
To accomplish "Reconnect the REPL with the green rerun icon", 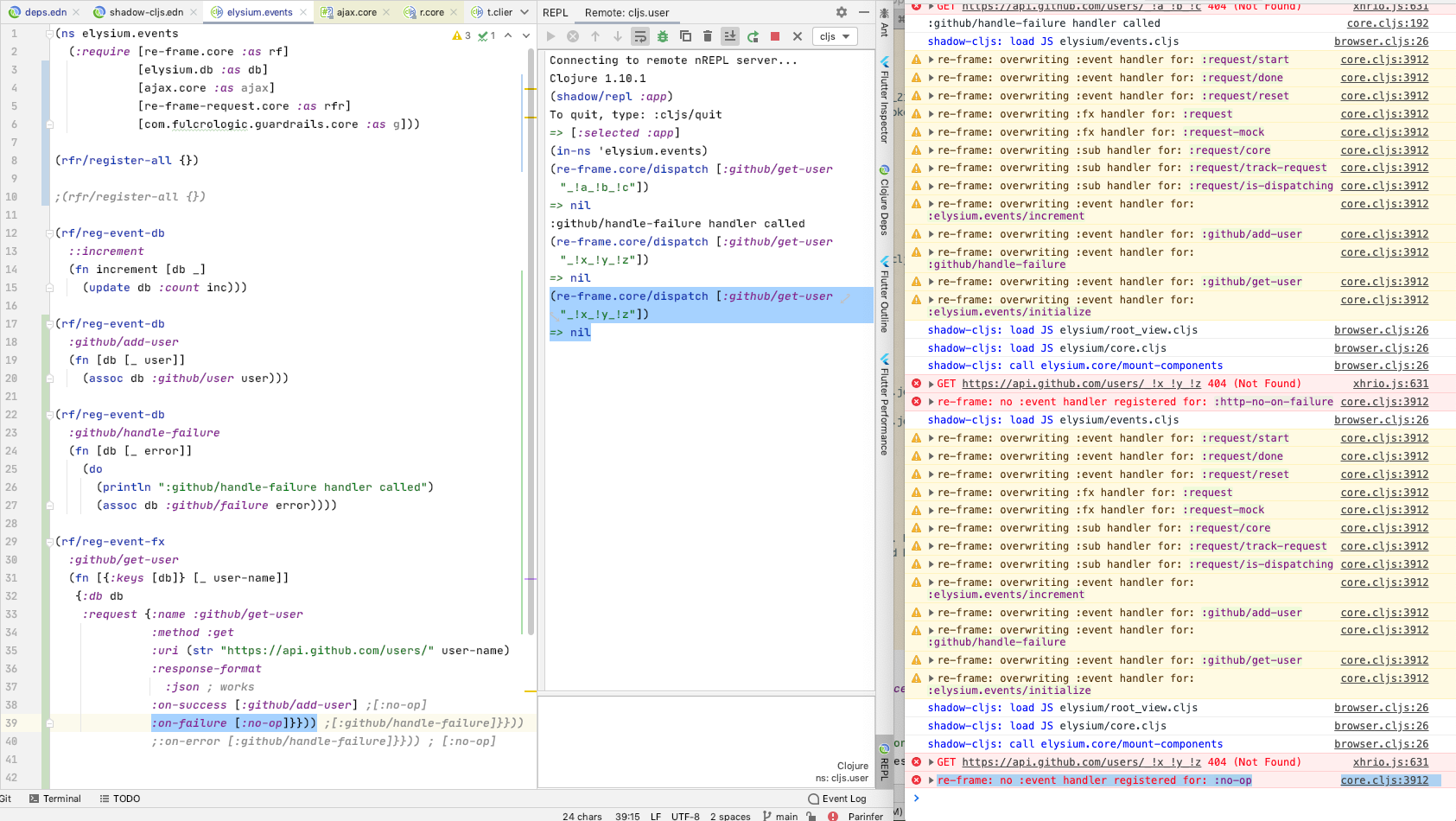I will pyautogui.click(x=753, y=36).
